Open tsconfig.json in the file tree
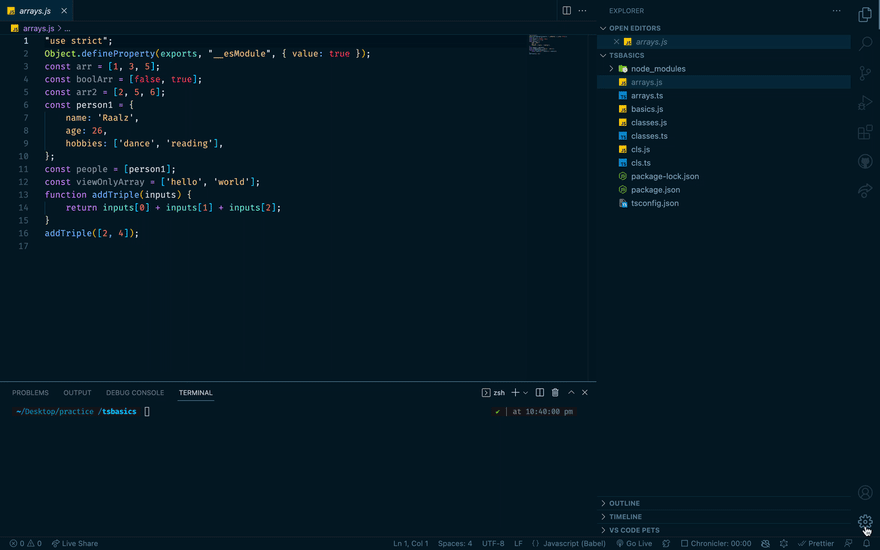The height and width of the screenshot is (550, 880). 724,203
